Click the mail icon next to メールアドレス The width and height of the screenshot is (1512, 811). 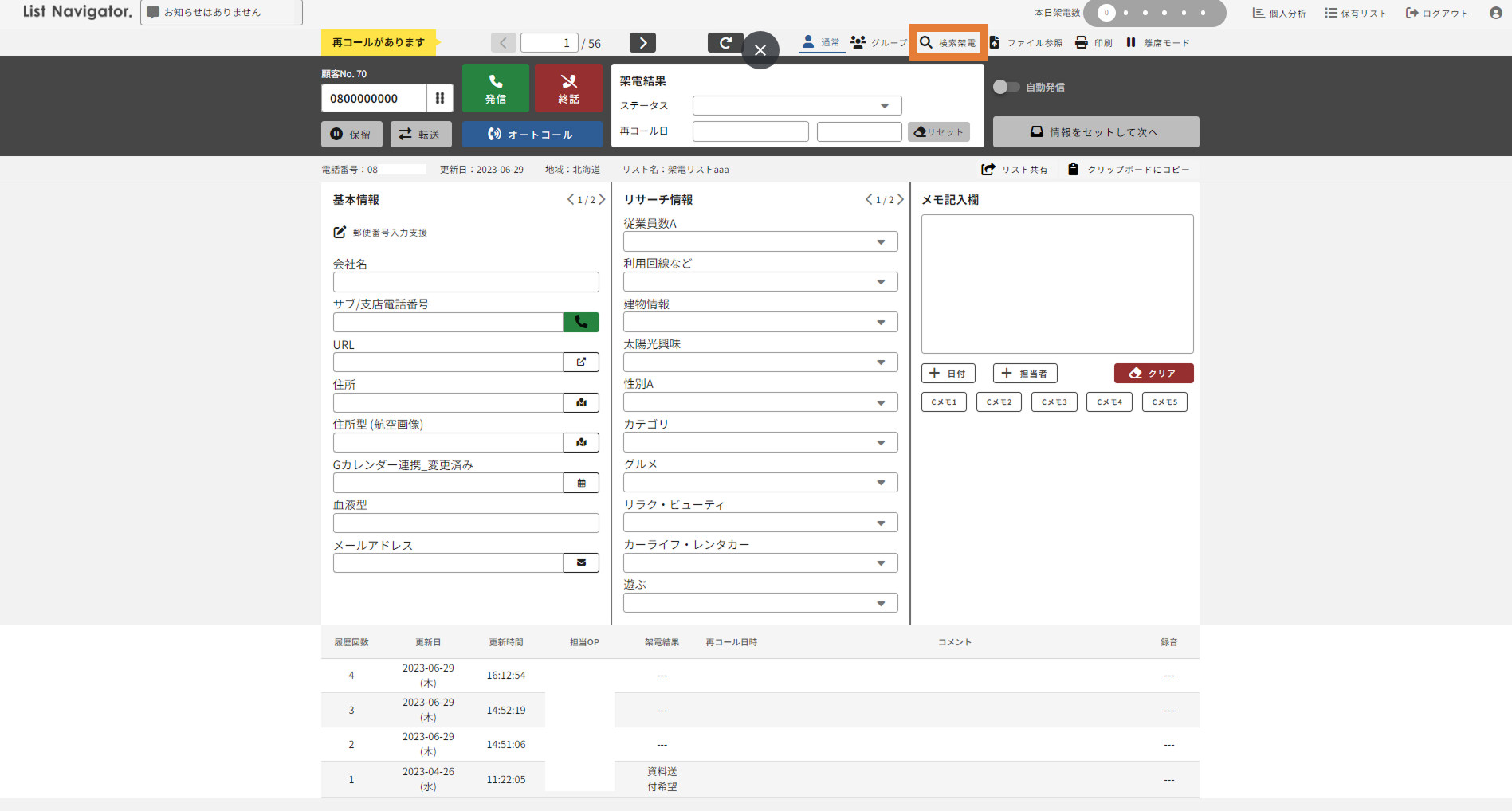[581, 562]
